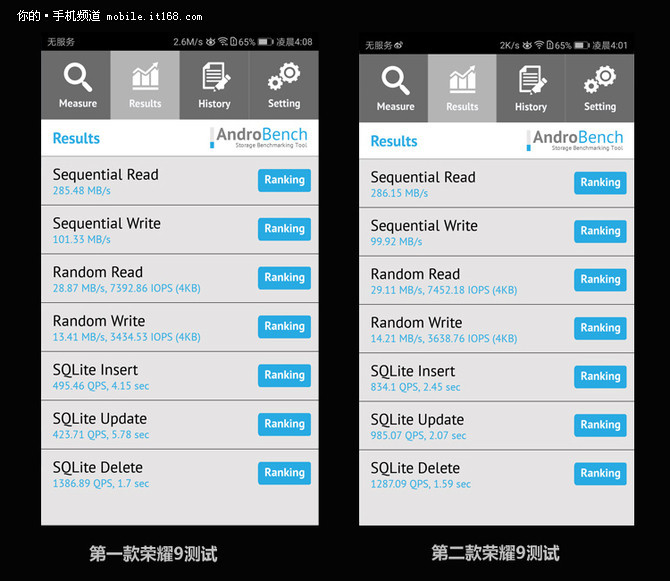Click Ranking for 985.07 QPS SQLite Update
This screenshot has height=581, width=670.
(600, 425)
